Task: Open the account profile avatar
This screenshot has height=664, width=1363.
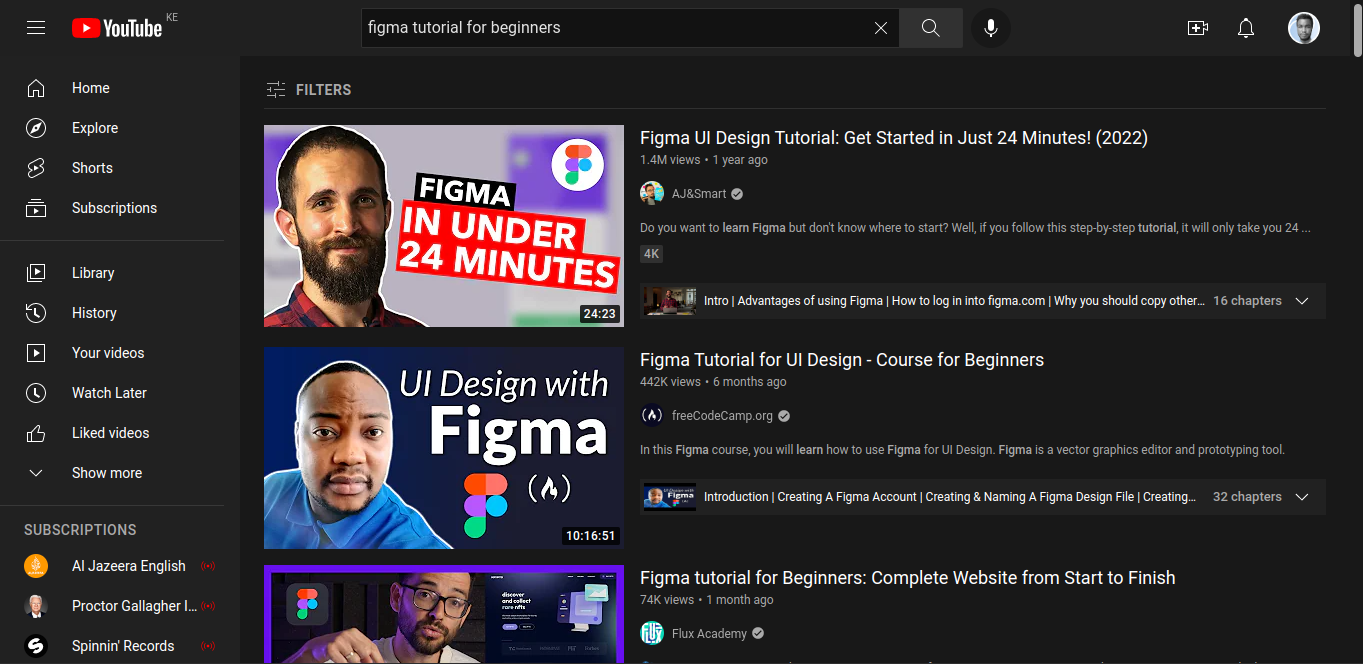Action: tap(1304, 28)
